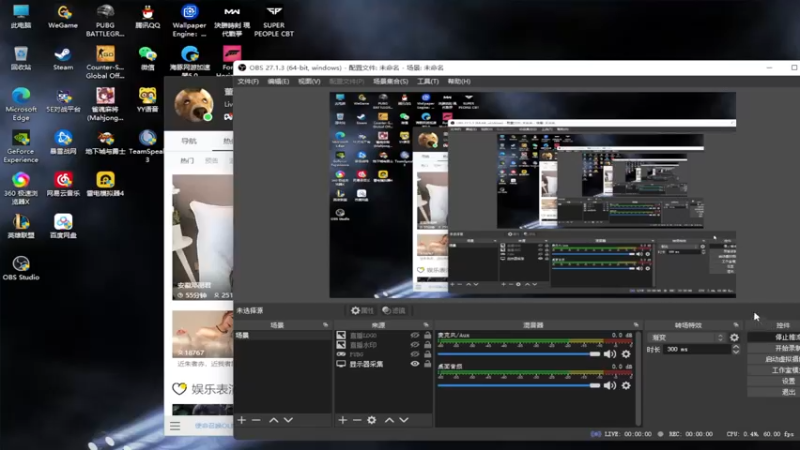Toggle the lock on the 直播LOGO source
Image resolution: width=800 pixels, height=450 pixels.
coord(428,335)
